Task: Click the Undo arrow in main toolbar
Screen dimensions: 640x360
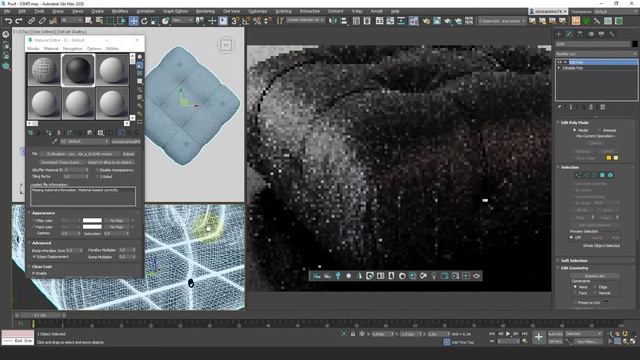Action: pyautogui.click(x=9, y=20)
